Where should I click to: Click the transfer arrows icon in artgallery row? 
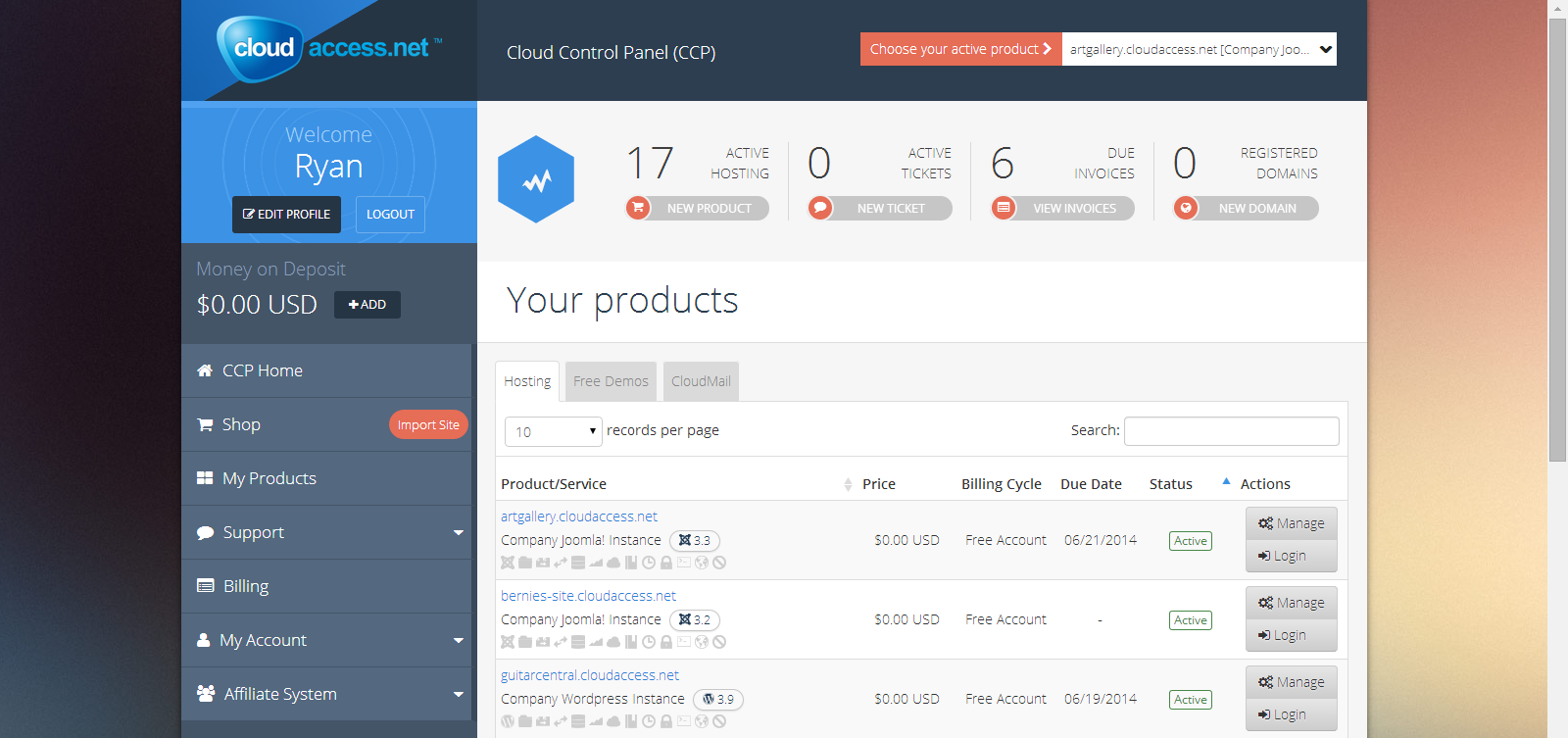pos(561,563)
